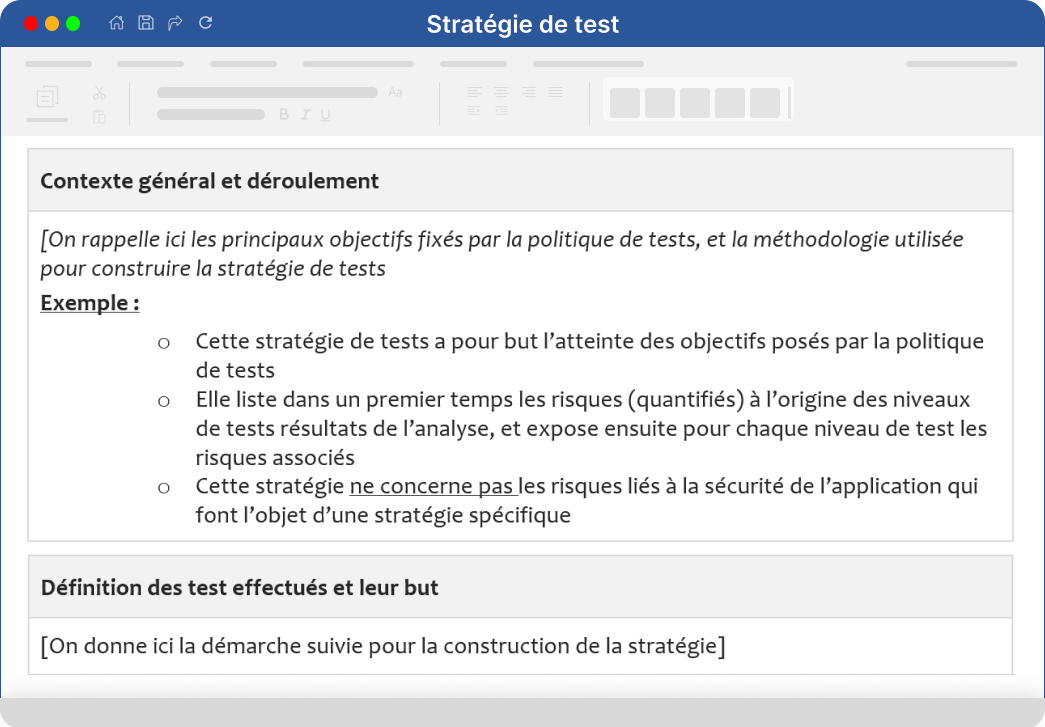Click the home icon in title bar
This screenshot has height=727, width=1045.
pyautogui.click(x=117, y=23)
